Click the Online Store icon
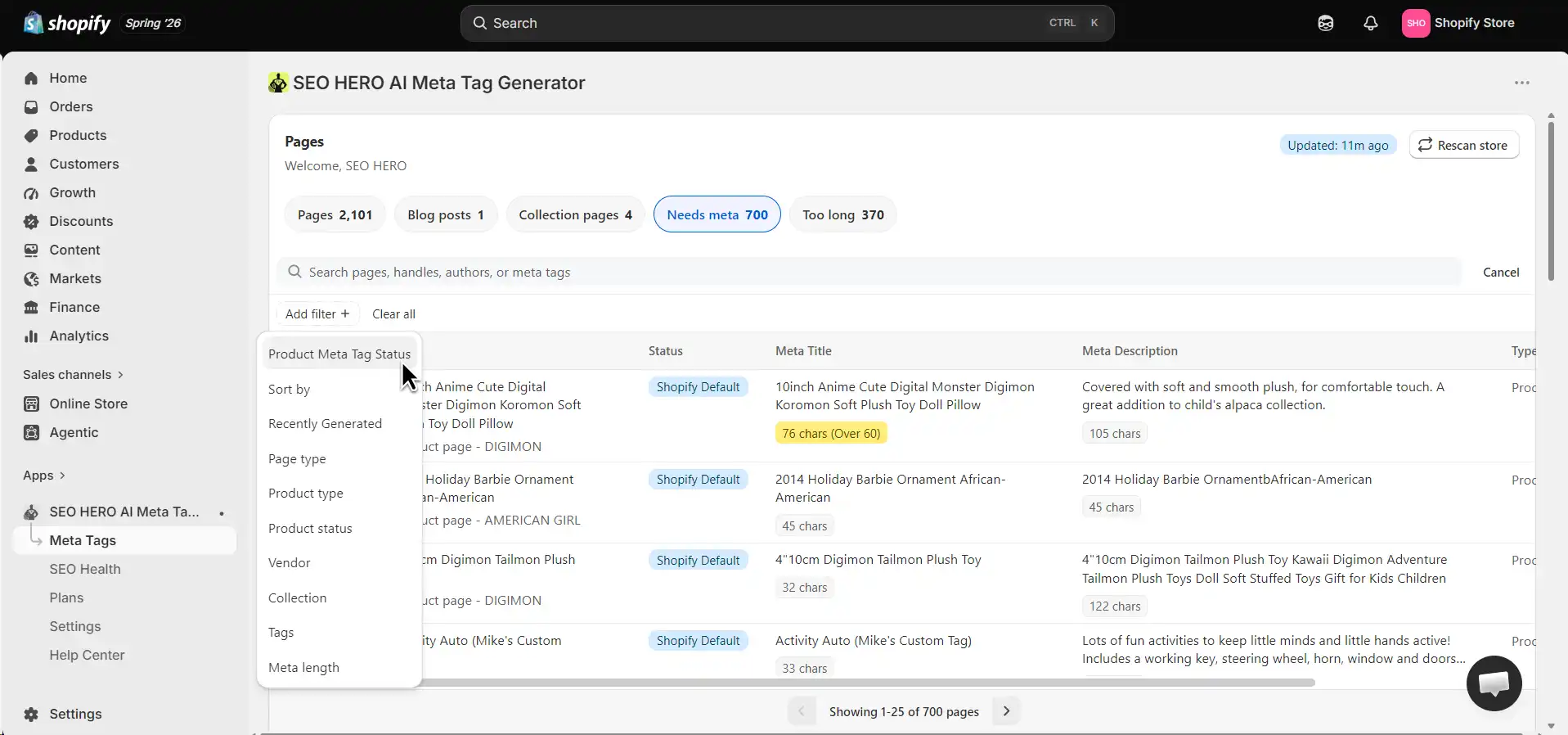Screen dimensions: 1568x735 click(31, 404)
